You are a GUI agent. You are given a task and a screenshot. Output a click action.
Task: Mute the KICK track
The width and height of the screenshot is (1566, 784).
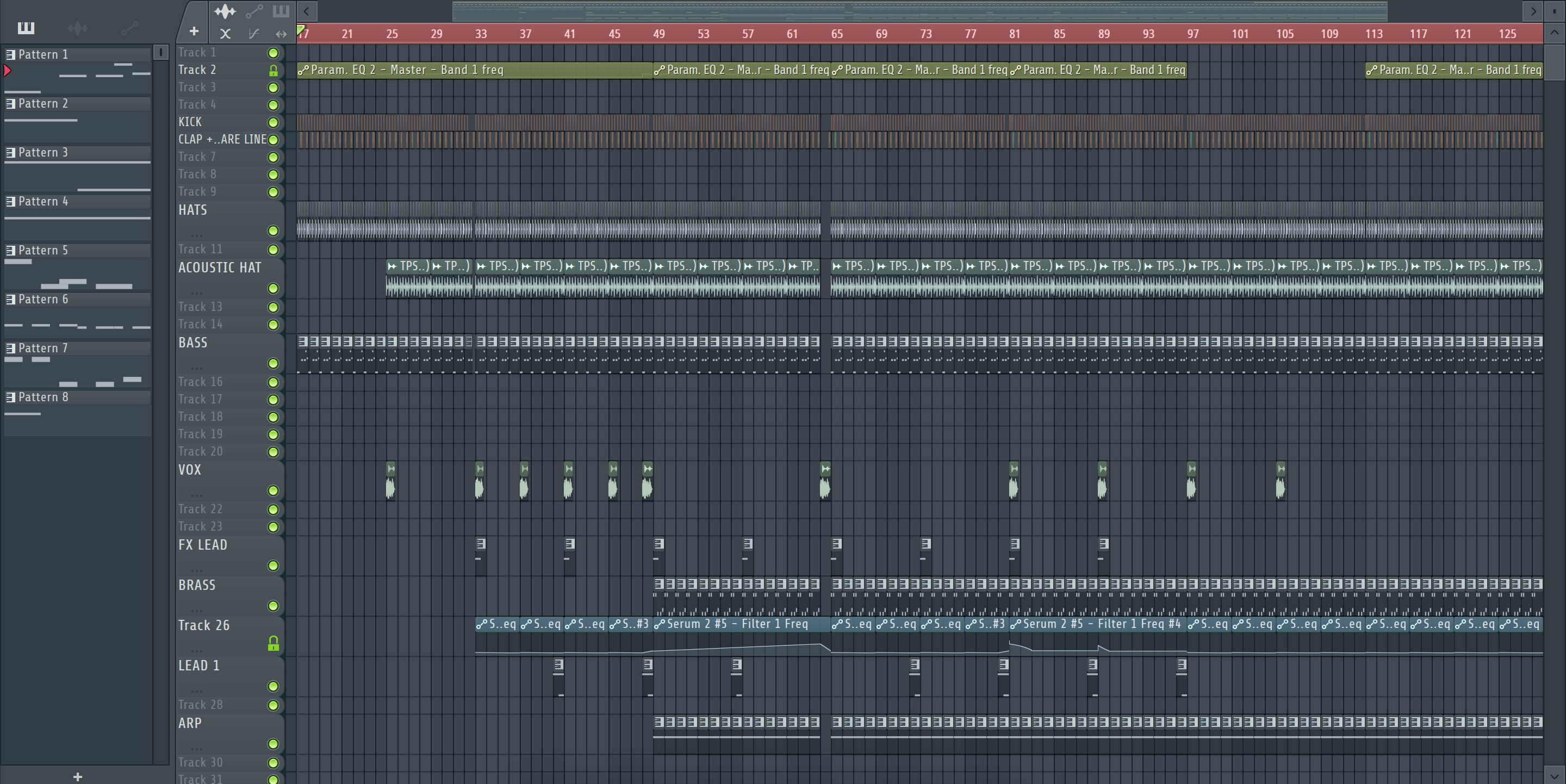[x=274, y=123]
